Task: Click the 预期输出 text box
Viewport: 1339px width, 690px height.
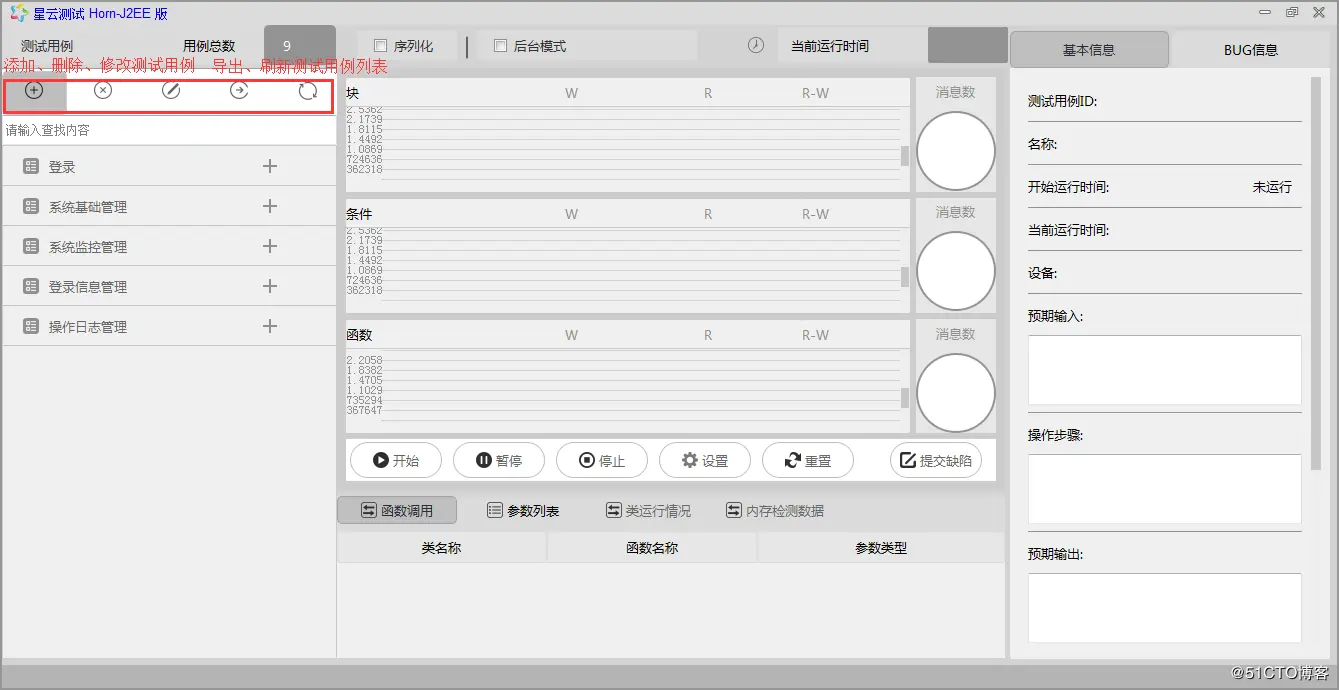Action: pos(1165,608)
